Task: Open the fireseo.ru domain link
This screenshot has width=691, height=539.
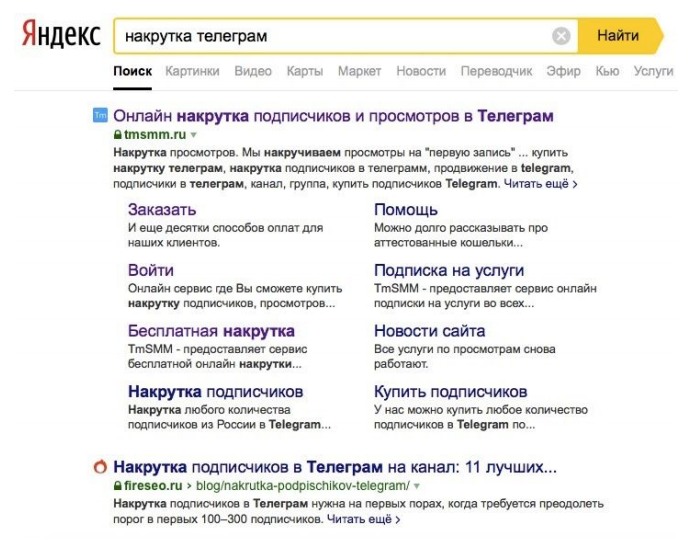Action: click(x=153, y=486)
